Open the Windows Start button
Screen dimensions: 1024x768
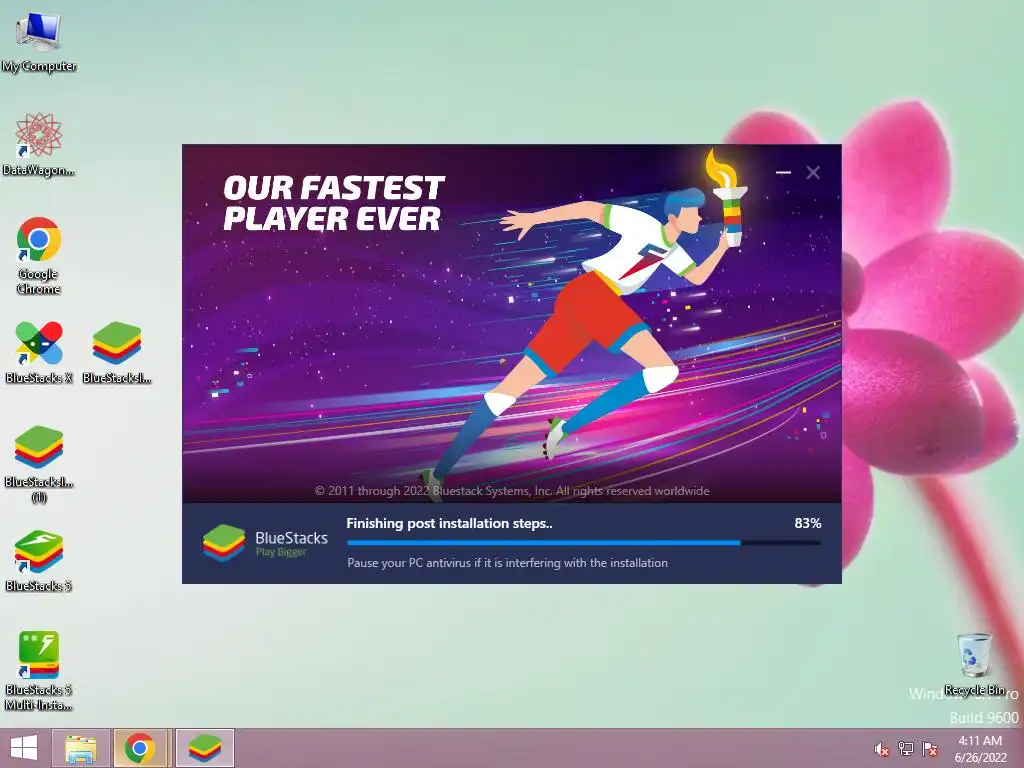point(24,748)
